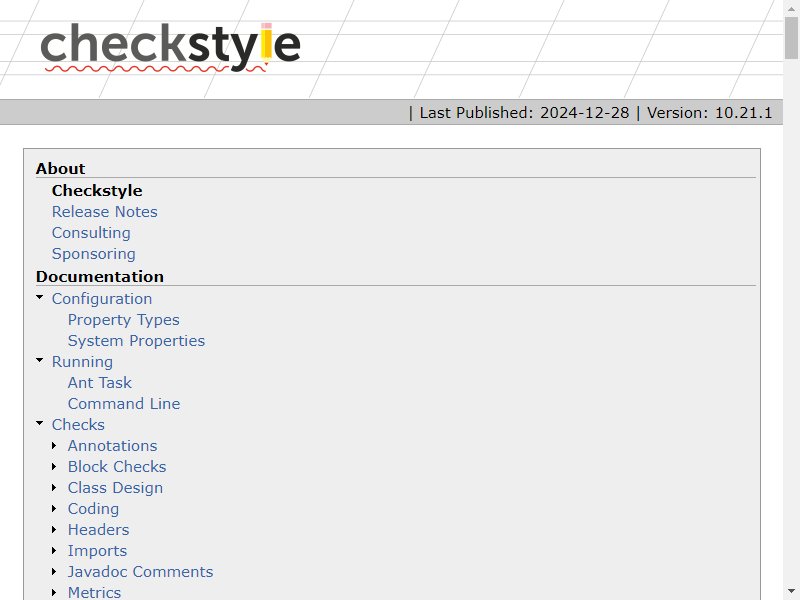Open the Block Checks link
Image resolution: width=800 pixels, height=600 pixels.
click(117, 466)
